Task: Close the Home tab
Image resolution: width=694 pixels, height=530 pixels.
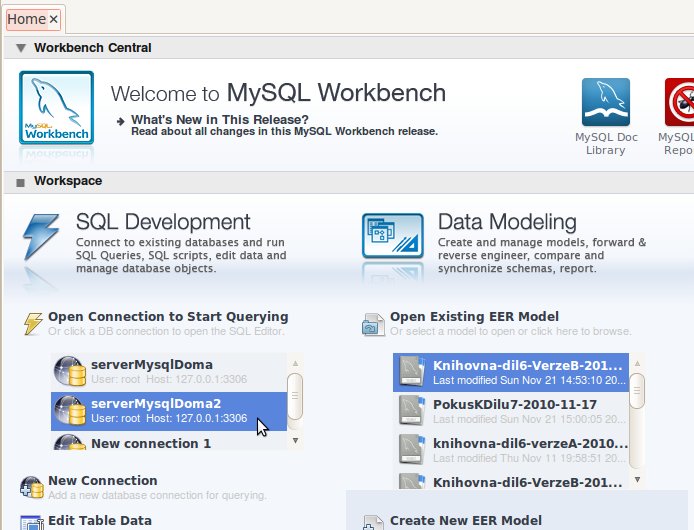Action: click(x=54, y=19)
